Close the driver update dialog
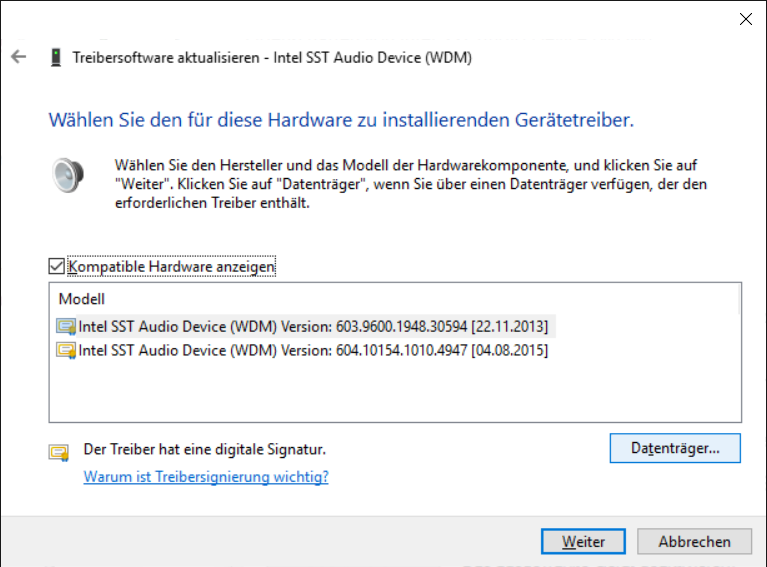This screenshot has width=767, height=567. (x=745, y=19)
